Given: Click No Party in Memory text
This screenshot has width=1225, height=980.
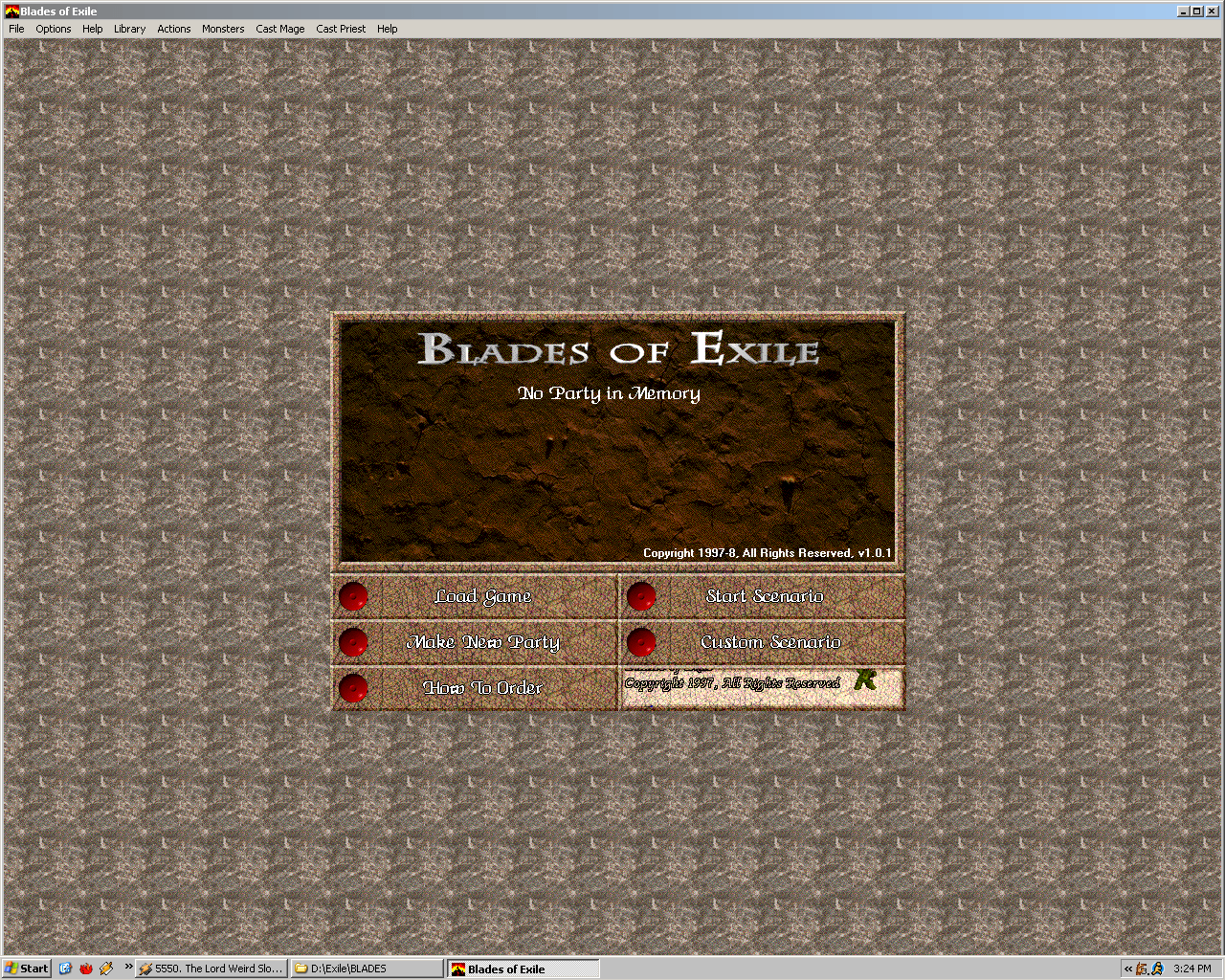Looking at the screenshot, I should point(609,393).
